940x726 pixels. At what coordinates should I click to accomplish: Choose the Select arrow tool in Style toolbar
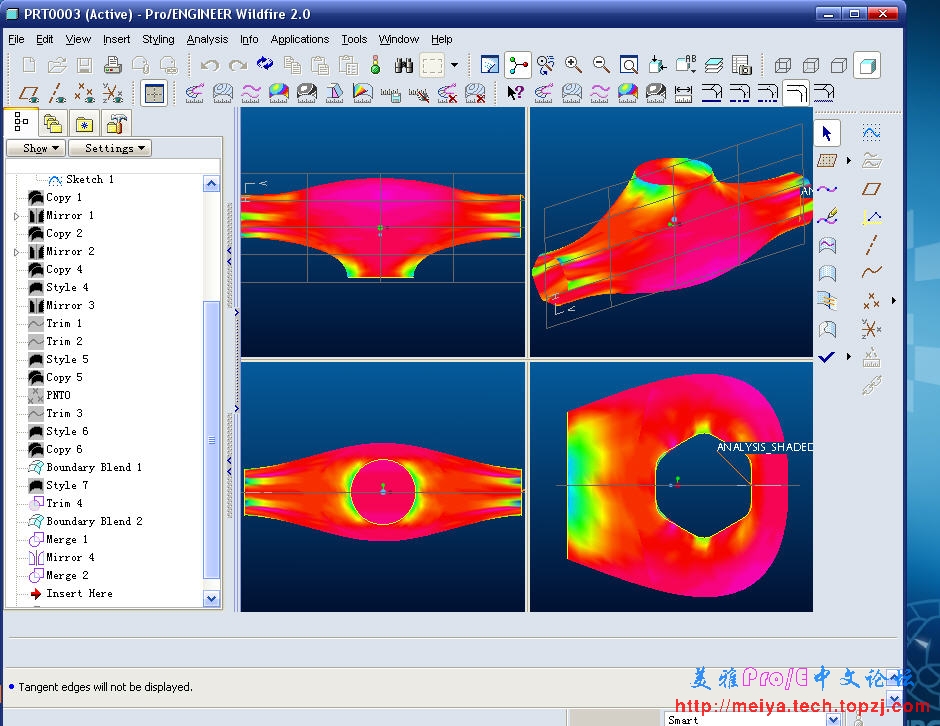(827, 133)
